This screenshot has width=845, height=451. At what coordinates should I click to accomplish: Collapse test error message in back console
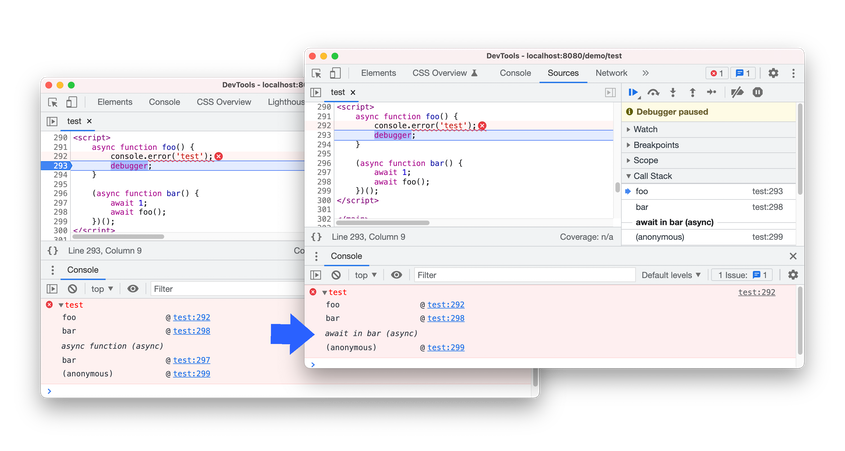pyautogui.click(x=61, y=305)
